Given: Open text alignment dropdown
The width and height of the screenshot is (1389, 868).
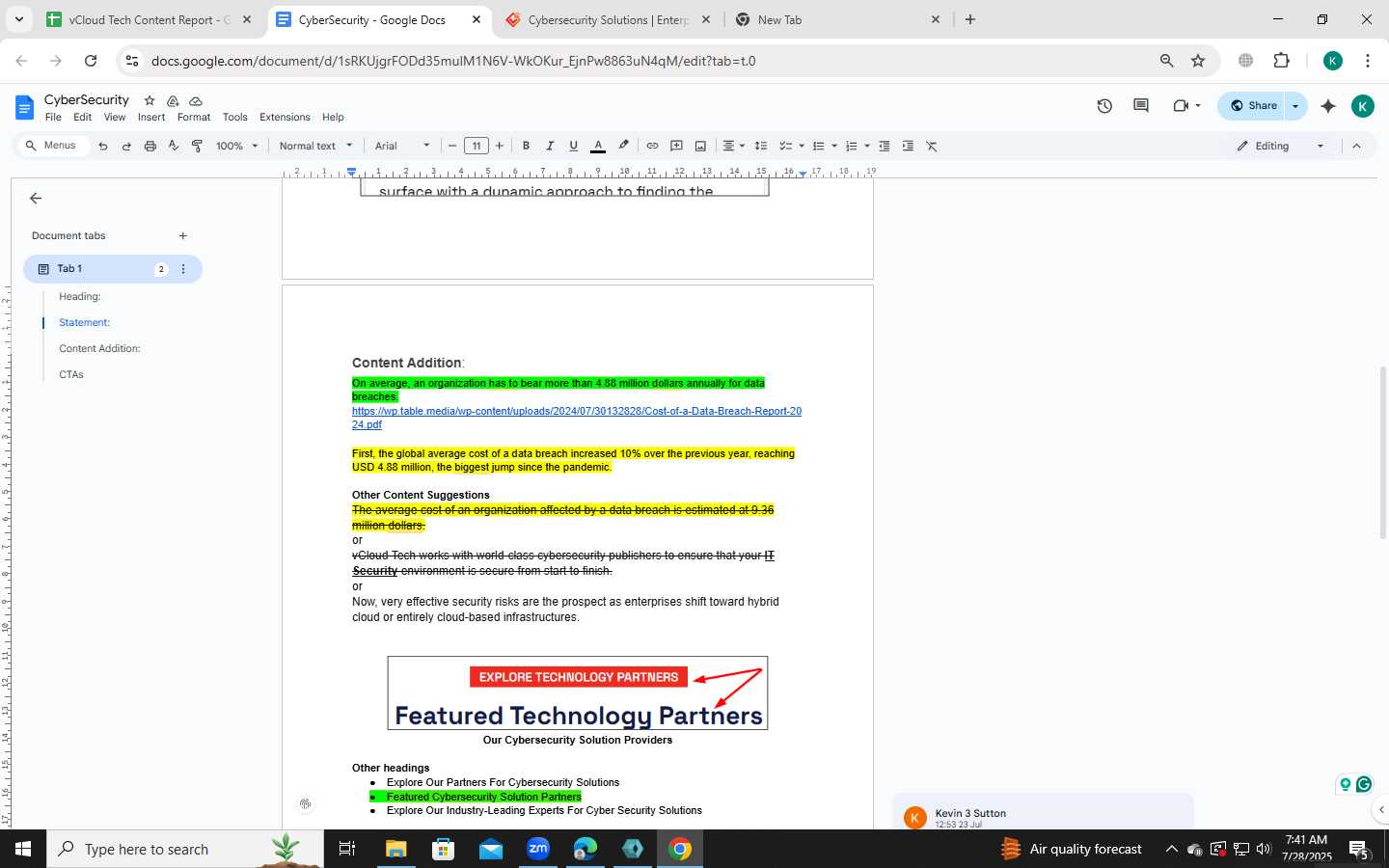Looking at the screenshot, I should (x=733, y=146).
